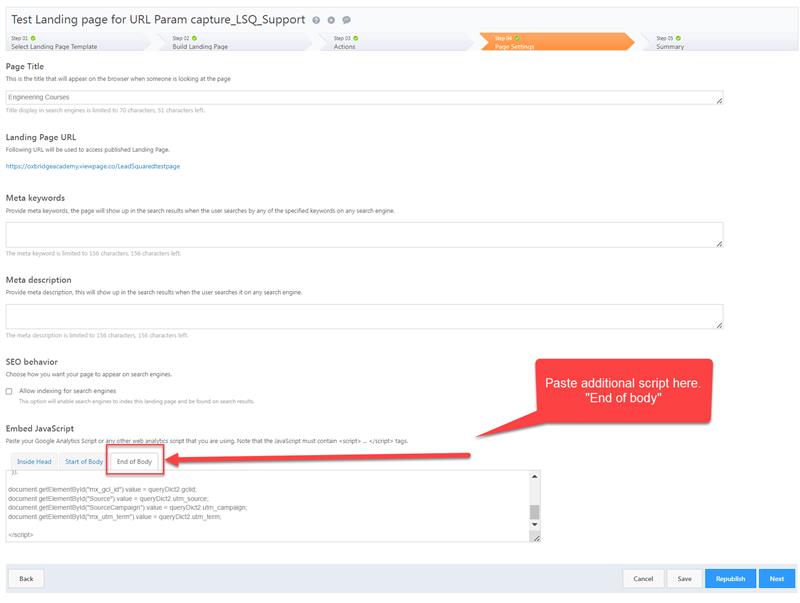Image resolution: width=800 pixels, height=603 pixels.
Task: Click the Page Title input field
Action: pyautogui.click(x=364, y=97)
